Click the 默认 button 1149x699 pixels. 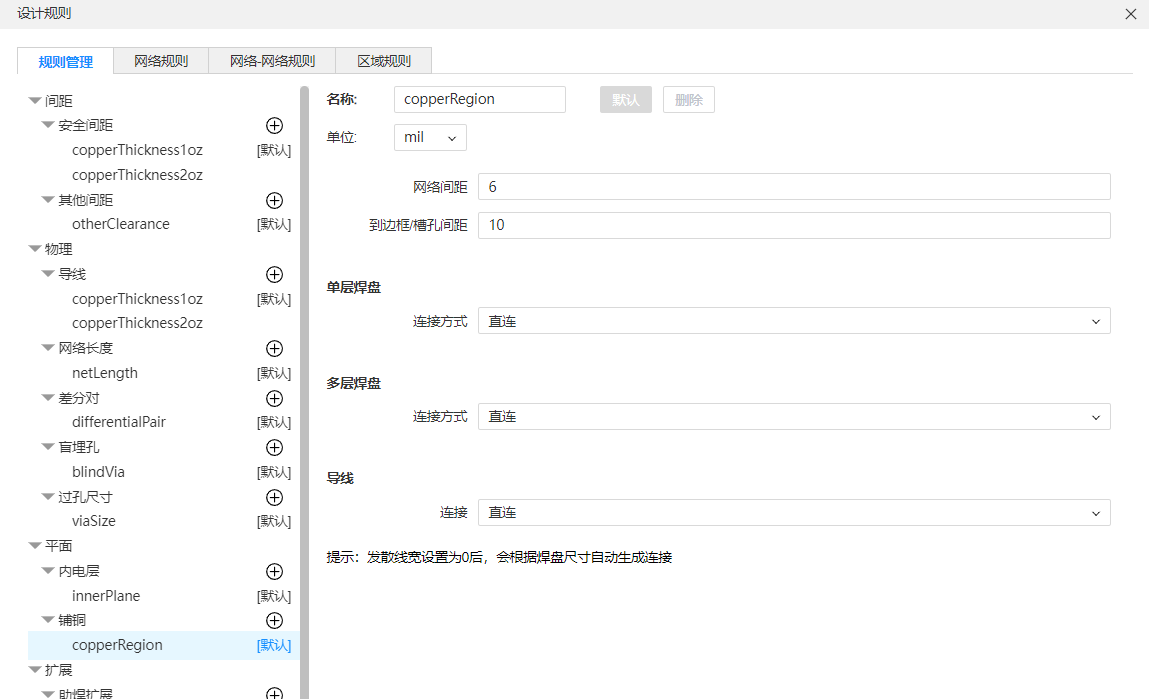pos(626,100)
